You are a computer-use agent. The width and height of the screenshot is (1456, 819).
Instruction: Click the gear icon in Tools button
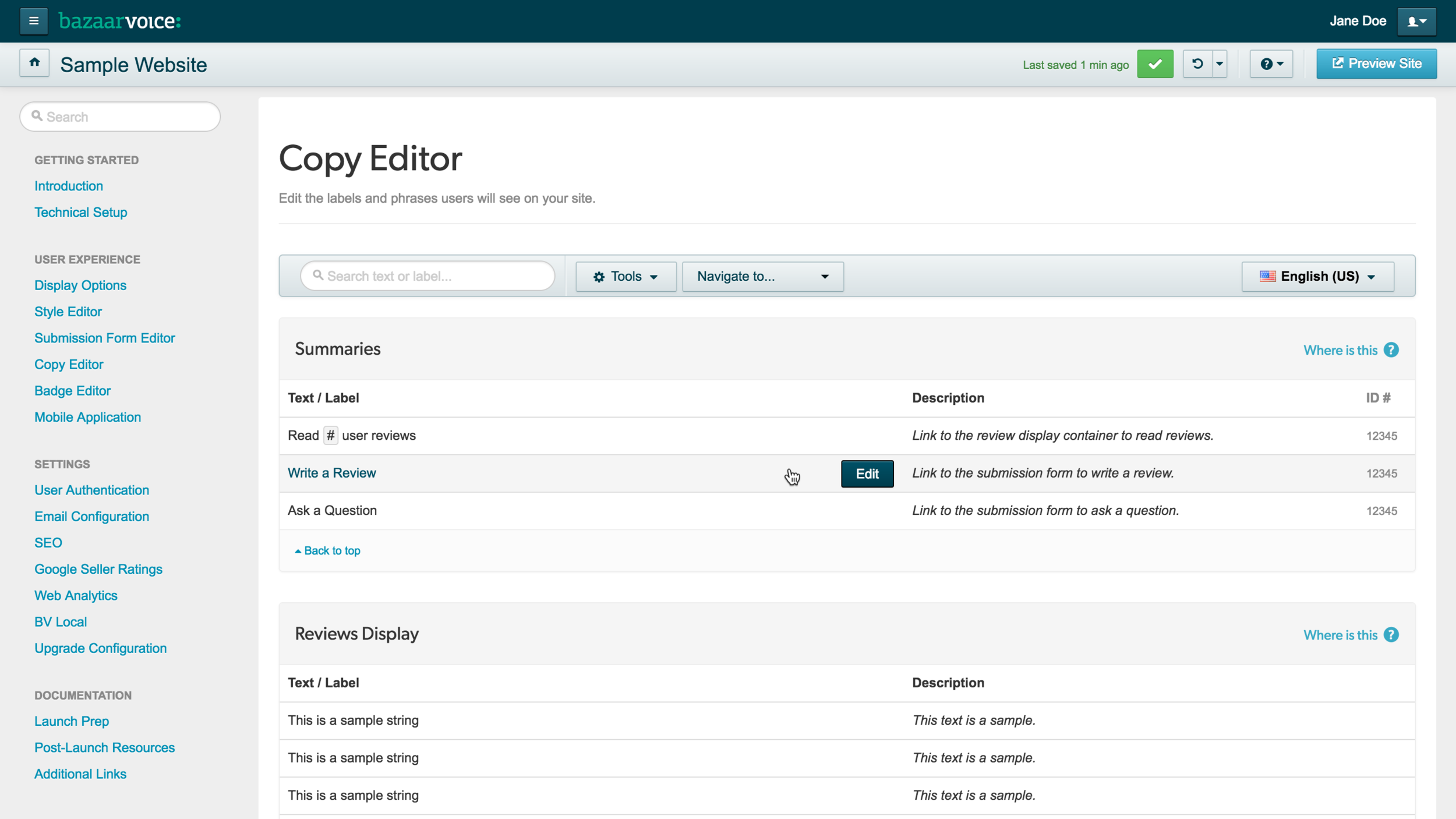599,277
